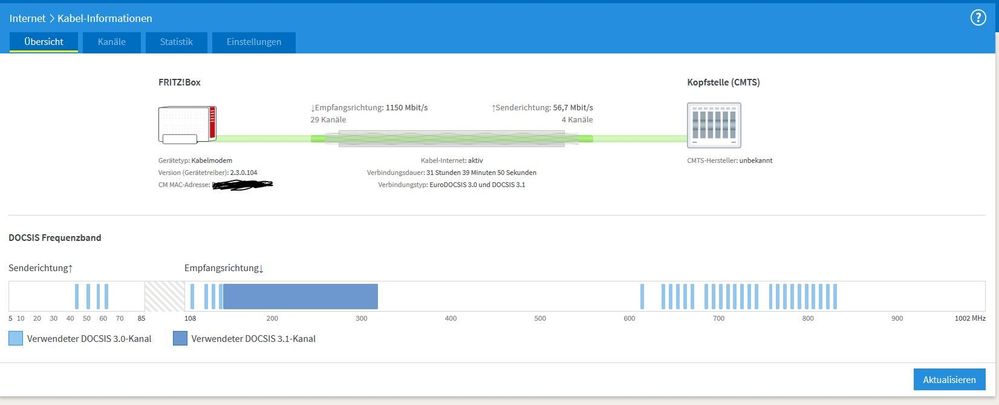Image resolution: width=999 pixels, height=405 pixels.
Task: Click the 'Kopfstelle (CMTS)' heading
Action: [723, 83]
